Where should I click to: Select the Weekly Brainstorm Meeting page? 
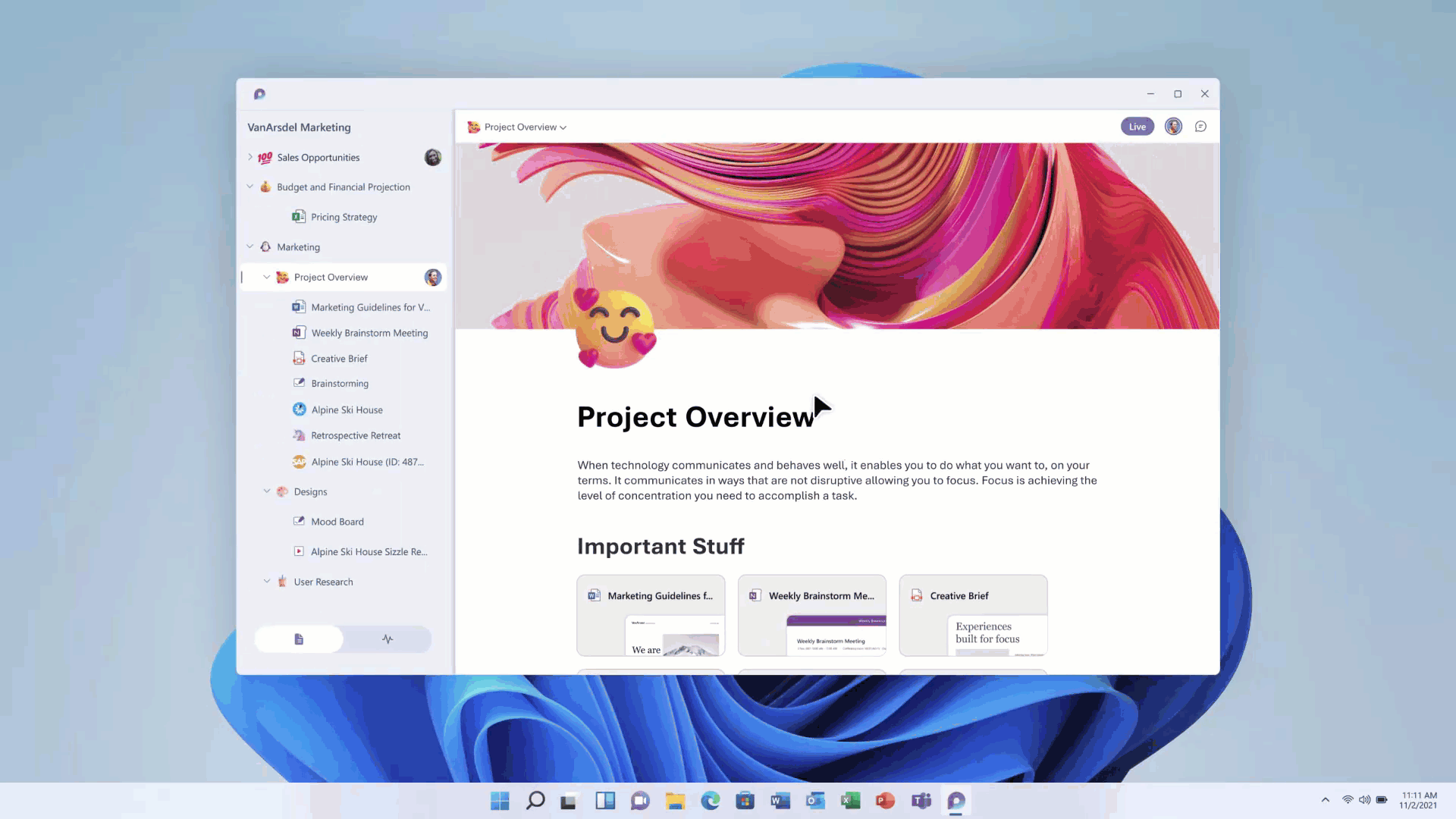click(369, 332)
